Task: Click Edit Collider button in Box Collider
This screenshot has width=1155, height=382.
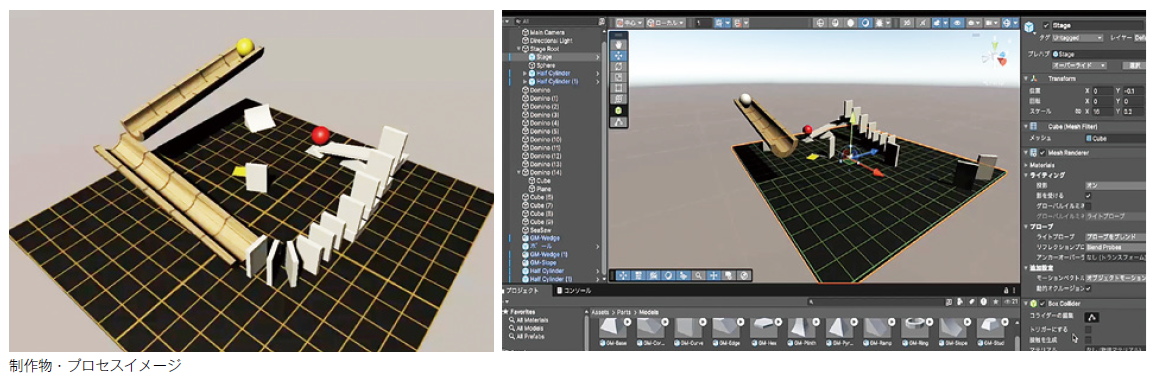Action: (x=1092, y=316)
